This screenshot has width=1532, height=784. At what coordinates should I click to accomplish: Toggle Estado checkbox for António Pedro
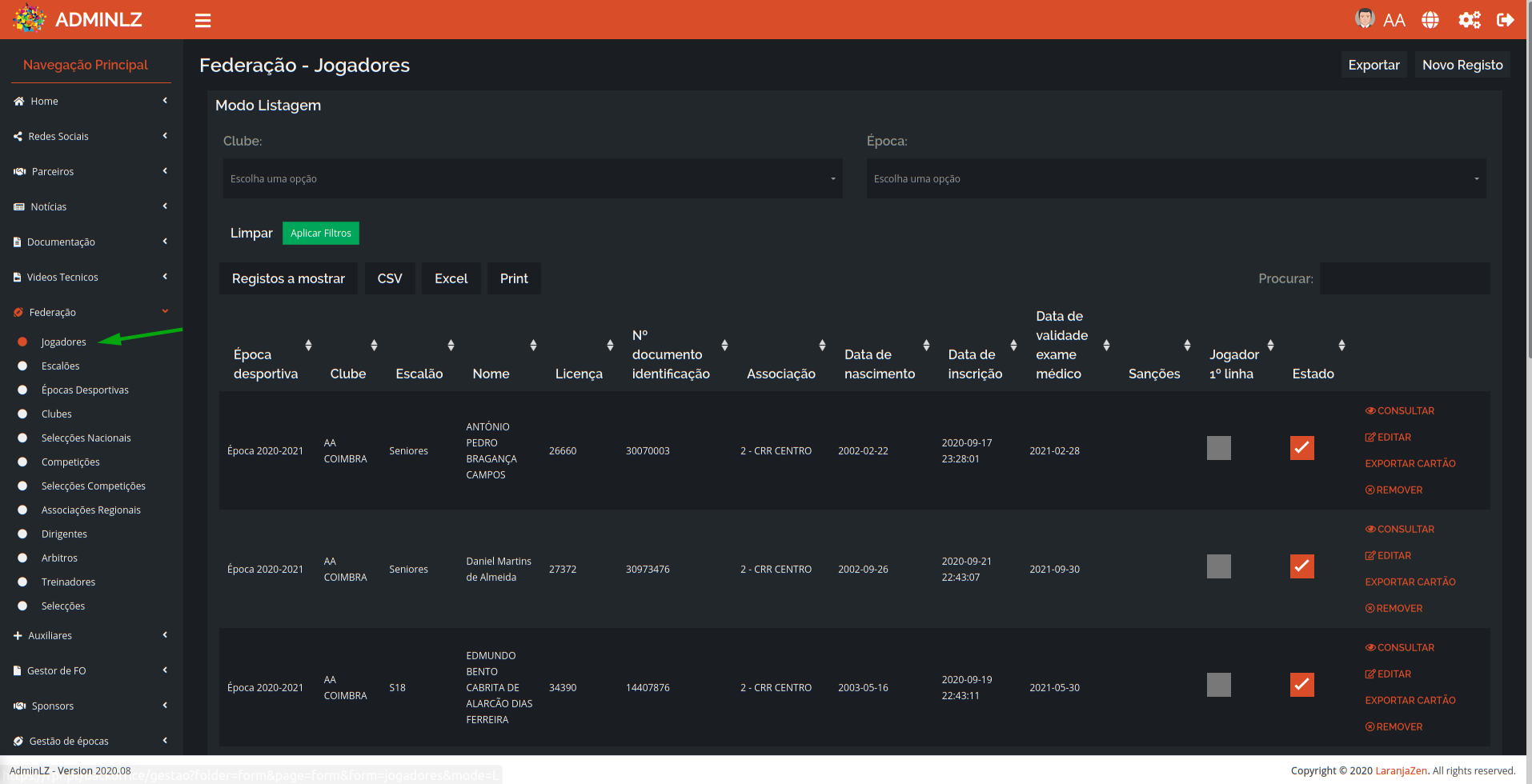[1302, 448]
